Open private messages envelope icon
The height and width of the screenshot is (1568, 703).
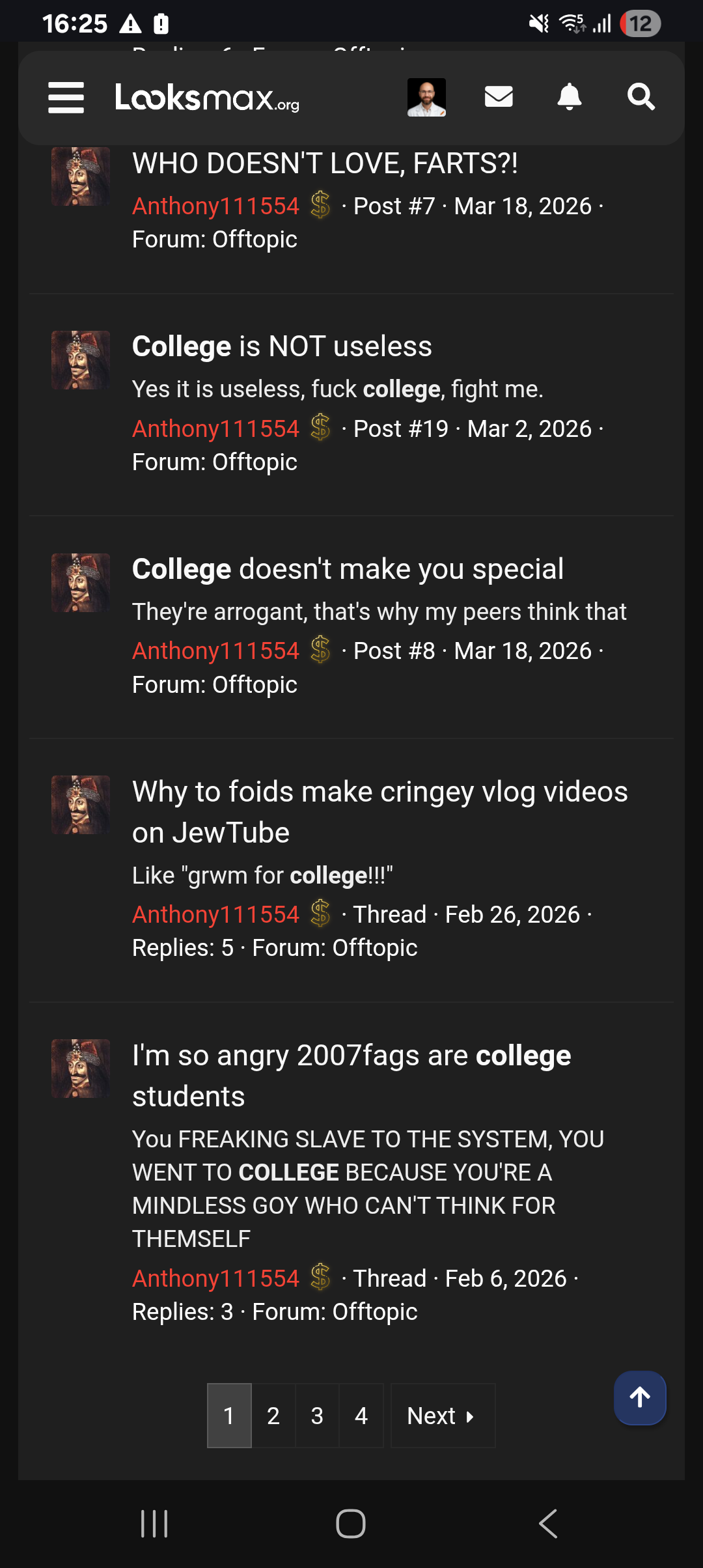tap(499, 96)
